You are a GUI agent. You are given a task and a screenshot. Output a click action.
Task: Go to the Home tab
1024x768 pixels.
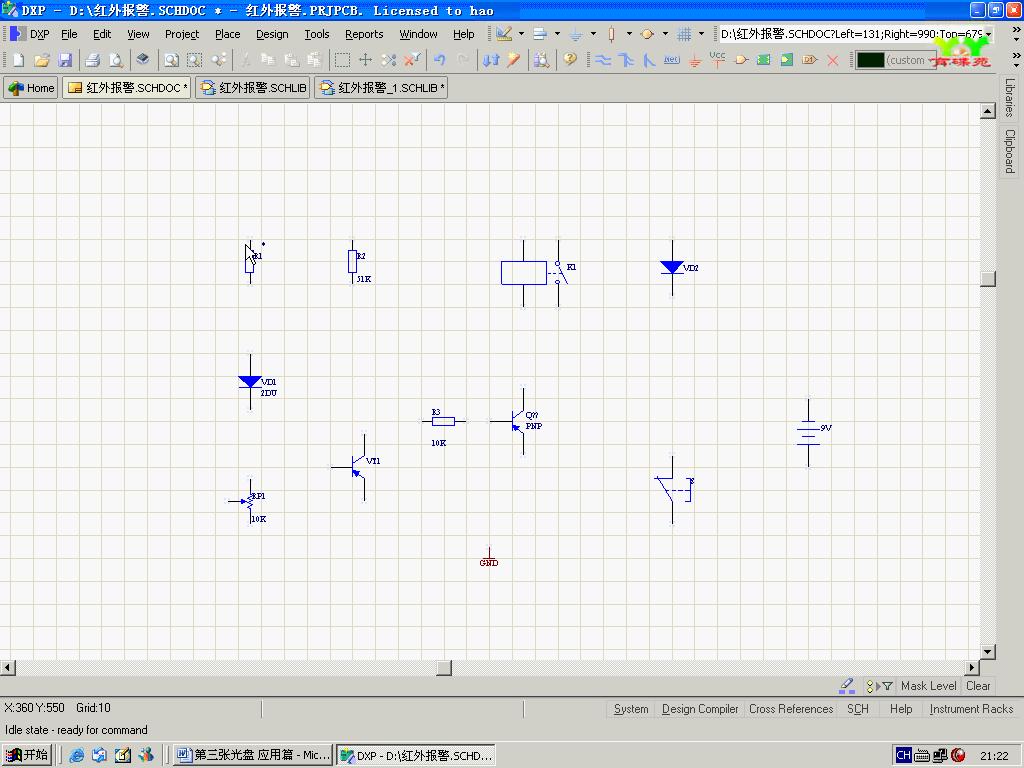click(31, 88)
